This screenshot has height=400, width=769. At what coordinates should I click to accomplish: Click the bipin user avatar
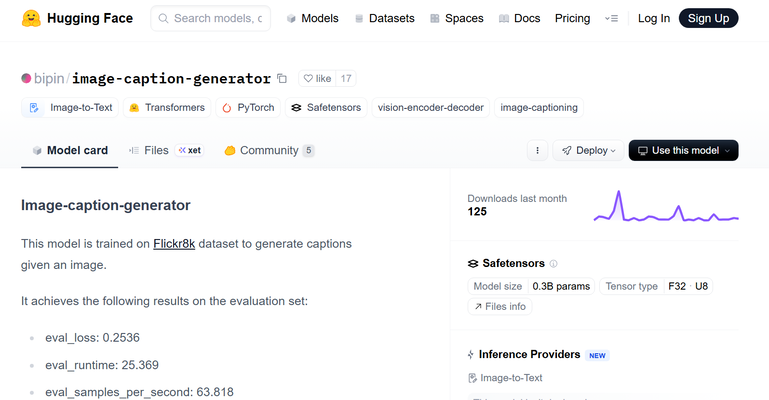point(26,78)
